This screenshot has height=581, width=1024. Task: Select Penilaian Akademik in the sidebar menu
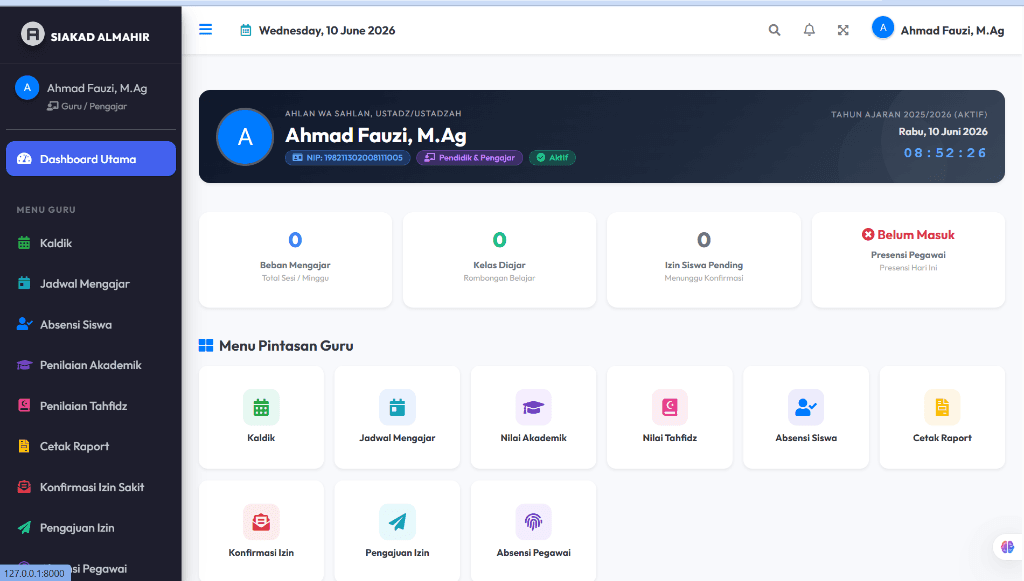pos(91,365)
